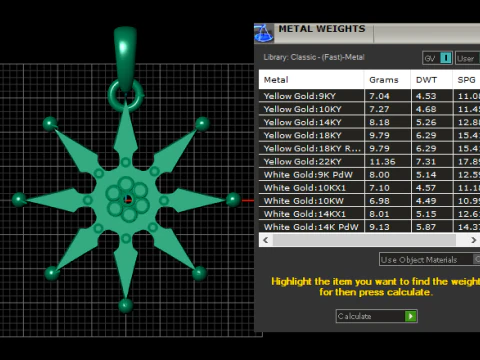
Task: Select the White Gold:14KX1 row
Action: point(369,214)
